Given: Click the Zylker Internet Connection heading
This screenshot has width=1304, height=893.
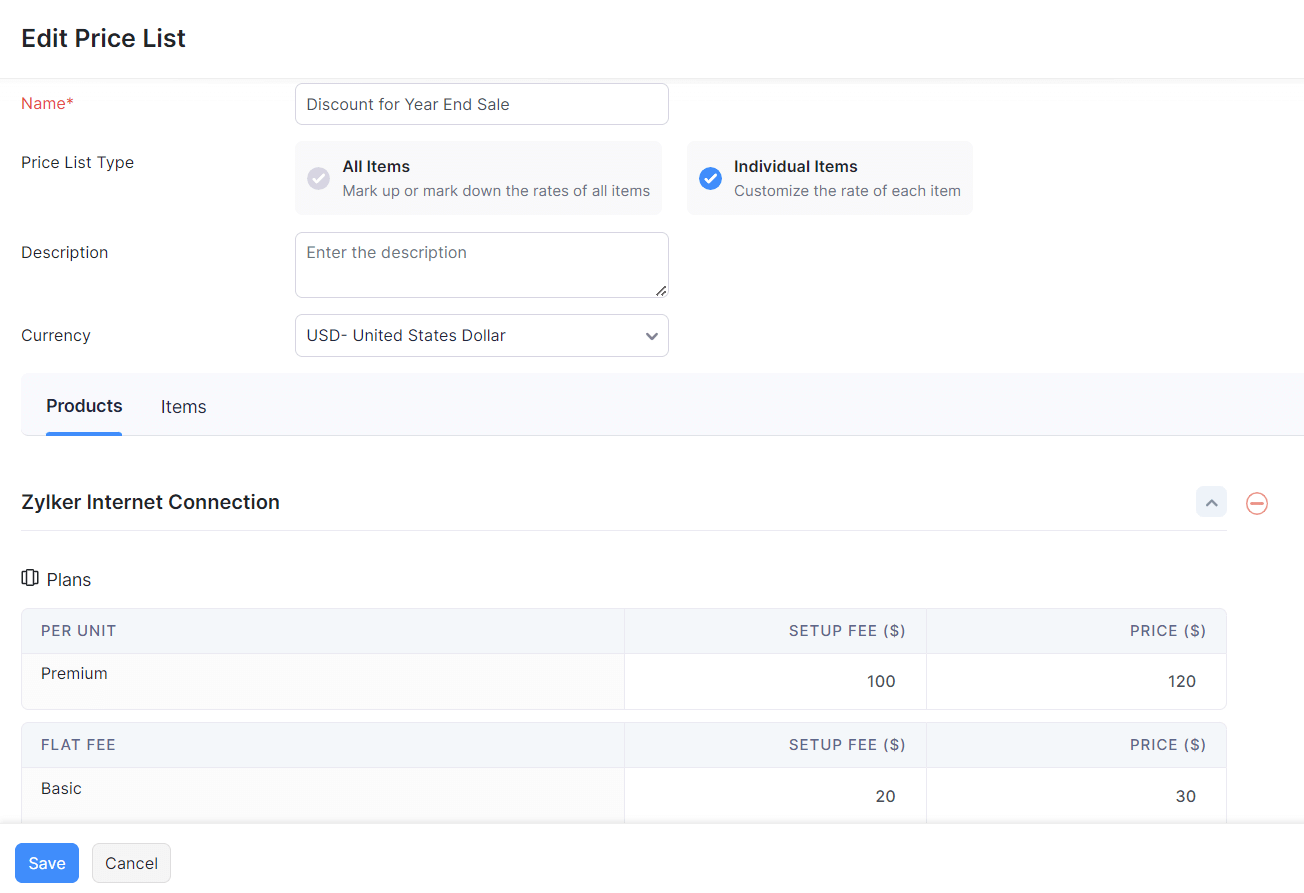Looking at the screenshot, I should pyautogui.click(x=150, y=502).
